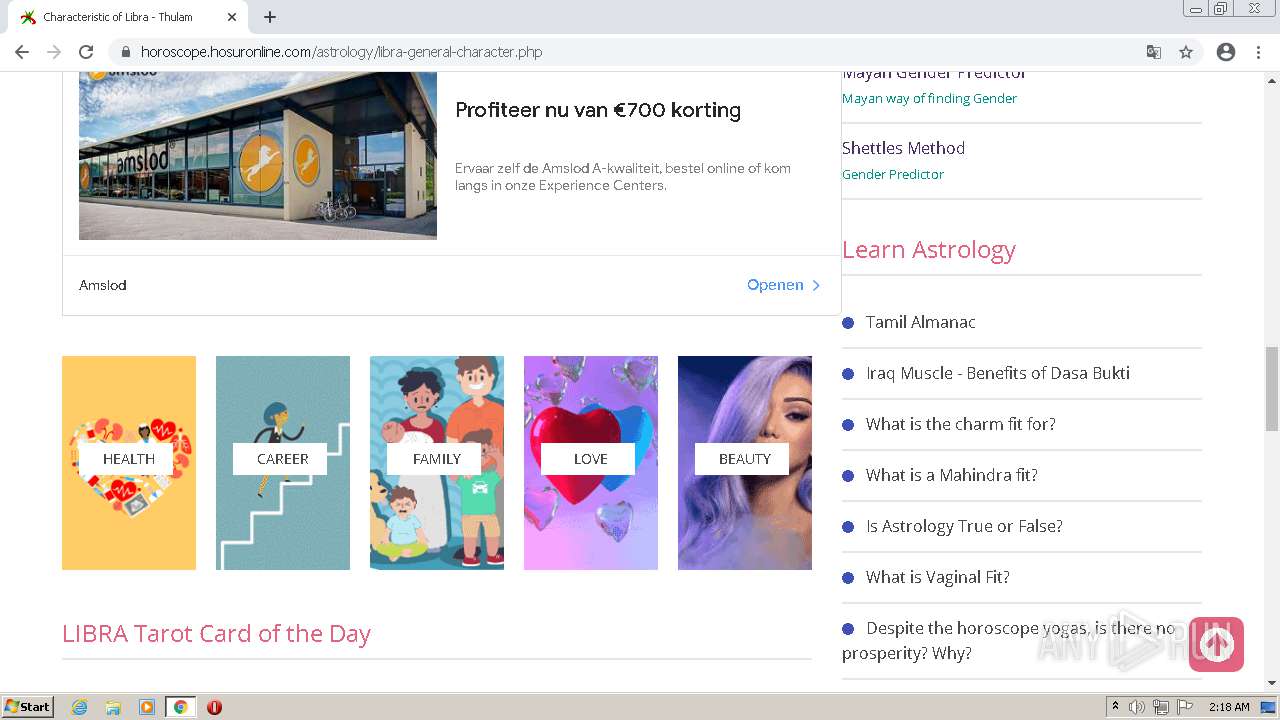
Task: Open a new tab with the plus button
Action: pos(270,17)
